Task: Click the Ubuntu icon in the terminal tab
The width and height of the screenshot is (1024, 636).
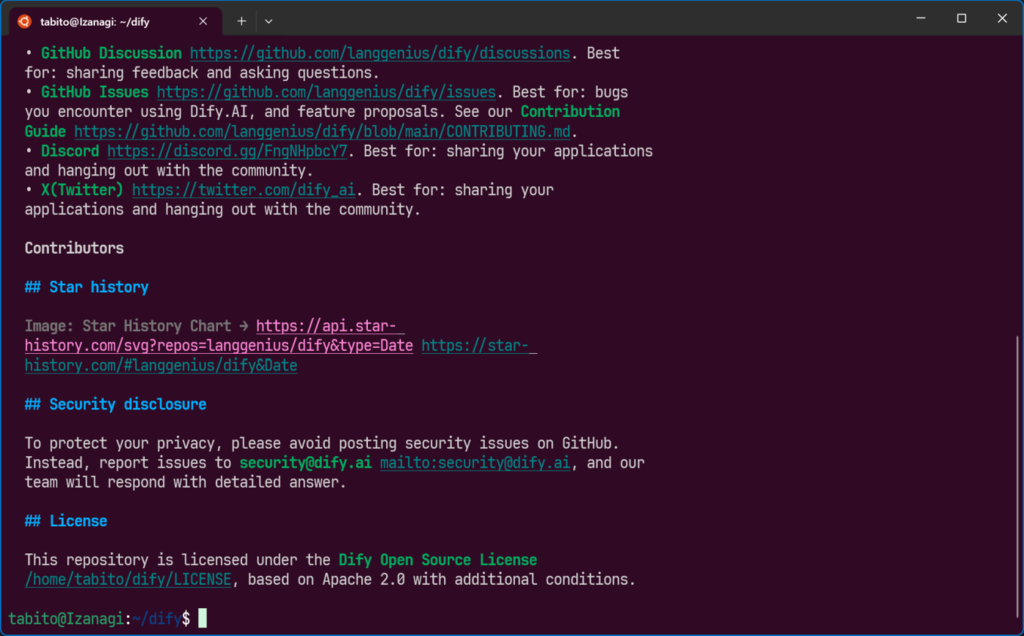Action: pyautogui.click(x=24, y=22)
